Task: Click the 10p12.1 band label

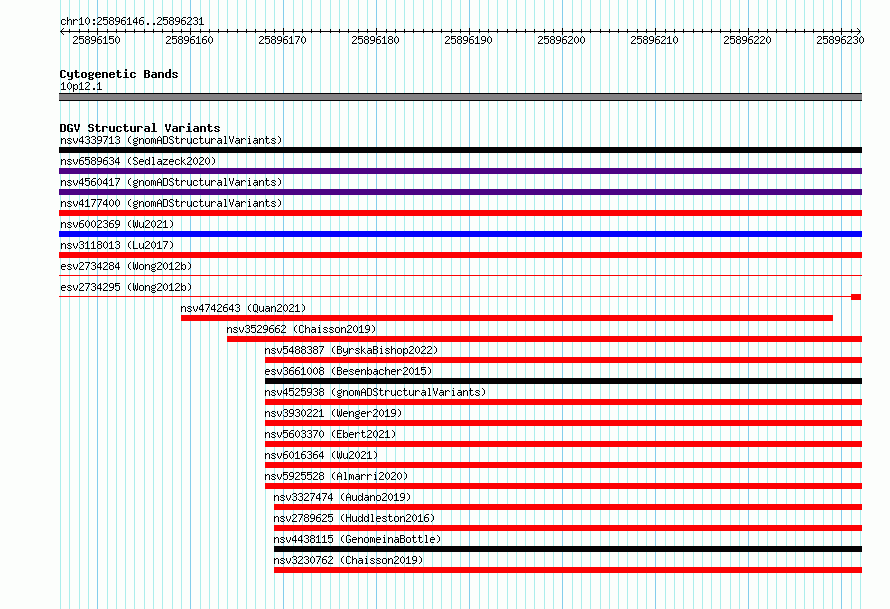Action: [x=81, y=86]
